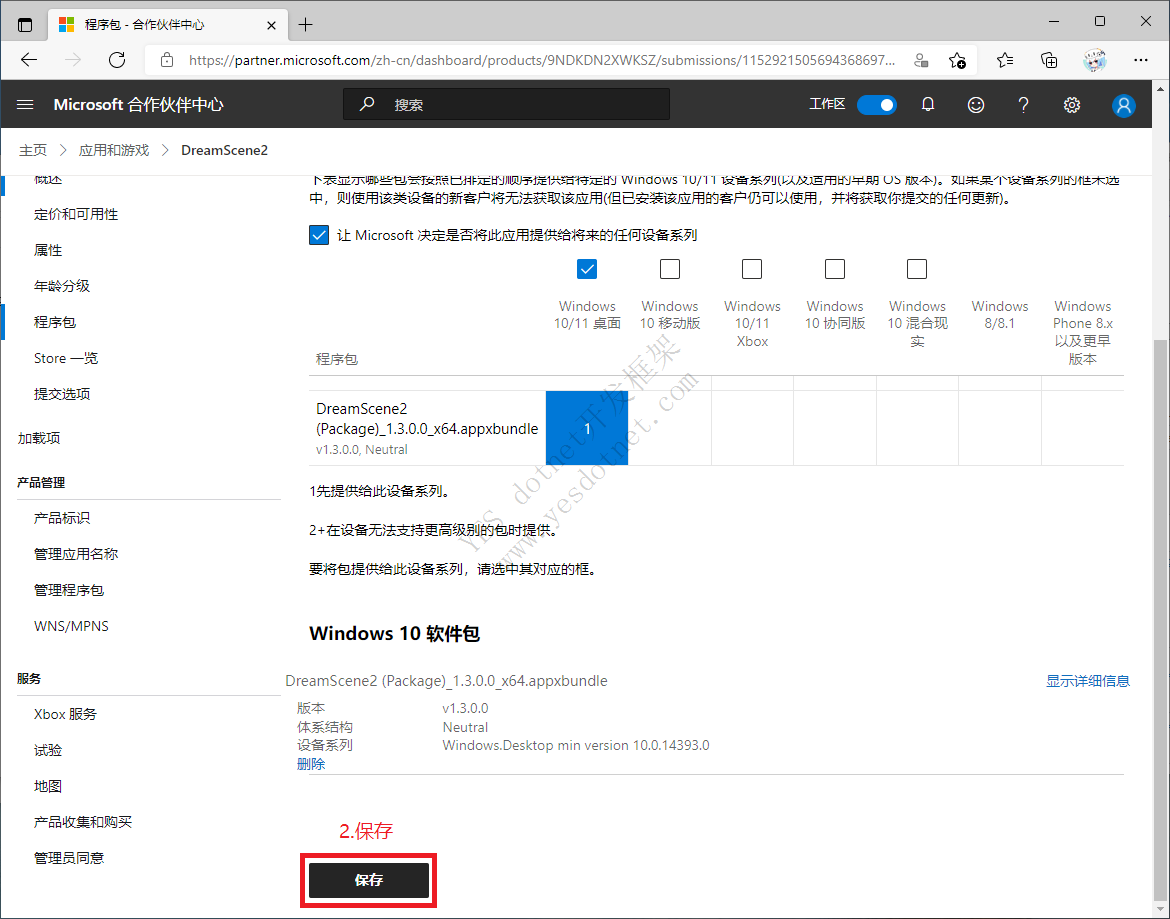Image resolution: width=1170 pixels, height=919 pixels.
Task: Open Store 一览 in sidebar
Action: point(66,358)
